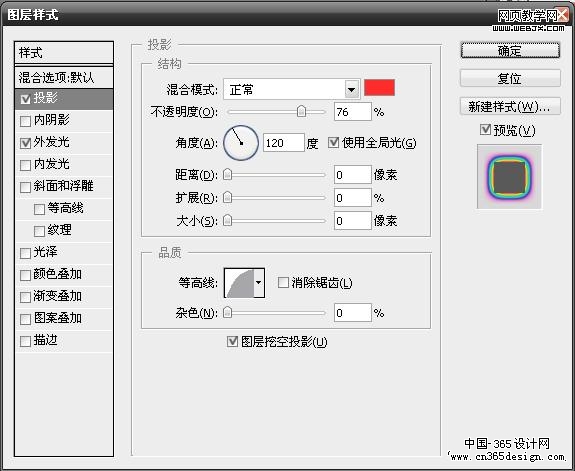Select the 斜面和浮雕 style item
Image resolution: width=575 pixels, height=471 pixels.
[x=64, y=186]
